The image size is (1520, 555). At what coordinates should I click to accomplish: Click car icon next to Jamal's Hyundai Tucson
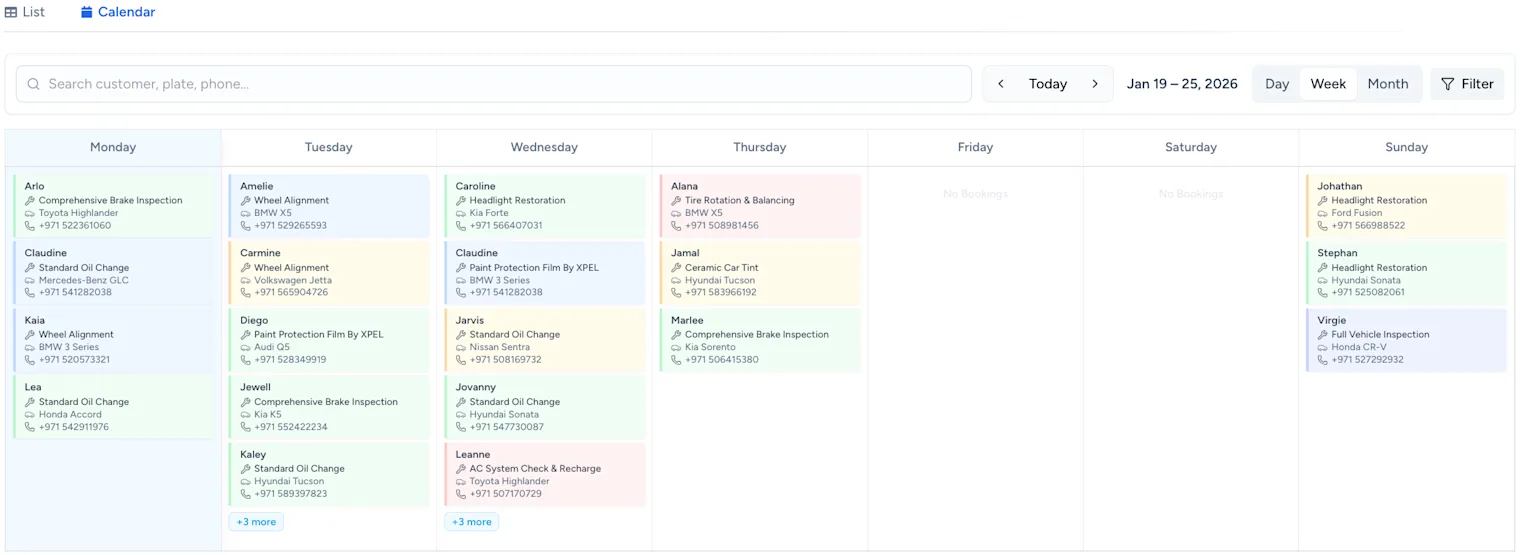click(676, 281)
